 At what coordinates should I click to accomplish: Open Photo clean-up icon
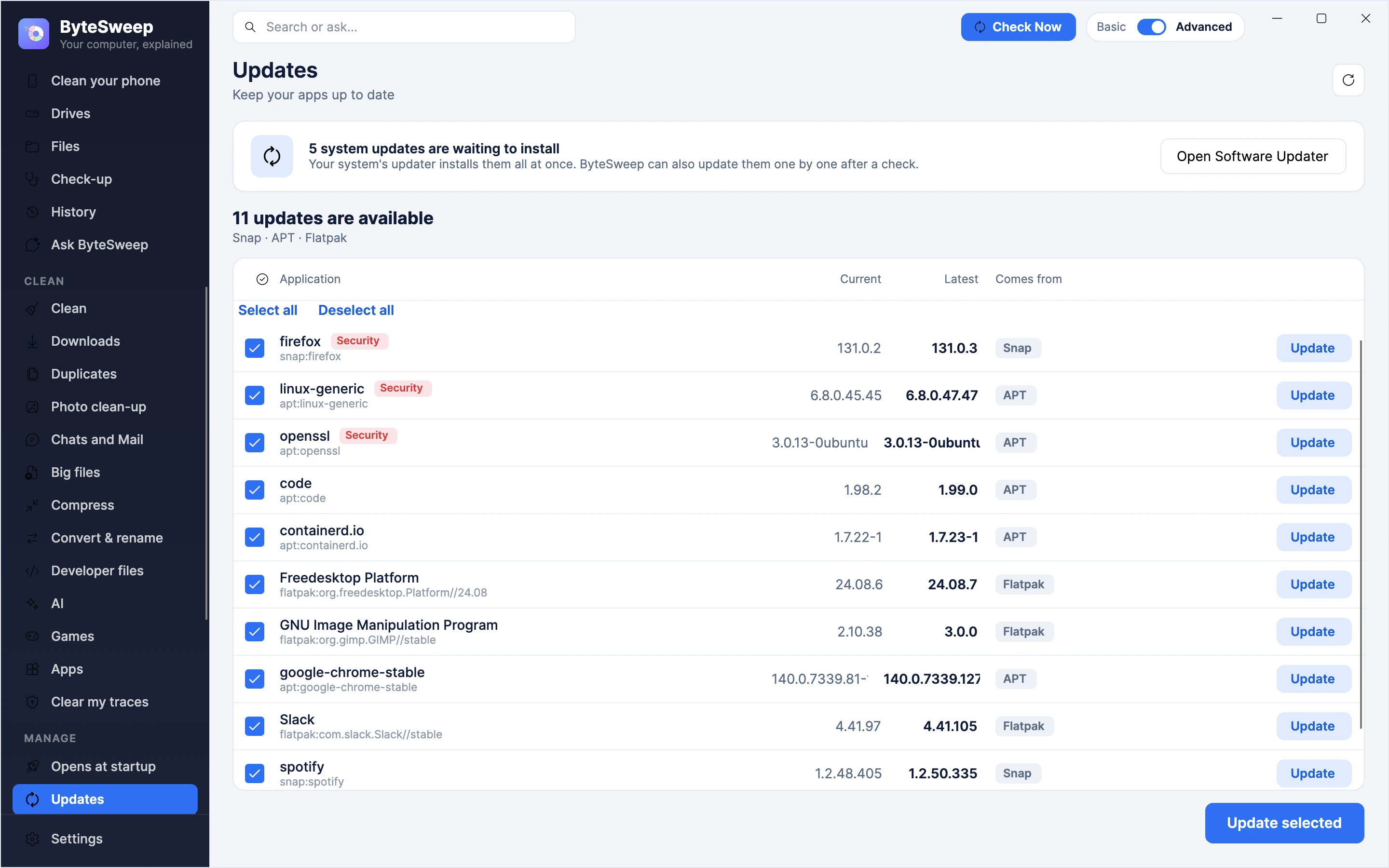tap(33, 407)
